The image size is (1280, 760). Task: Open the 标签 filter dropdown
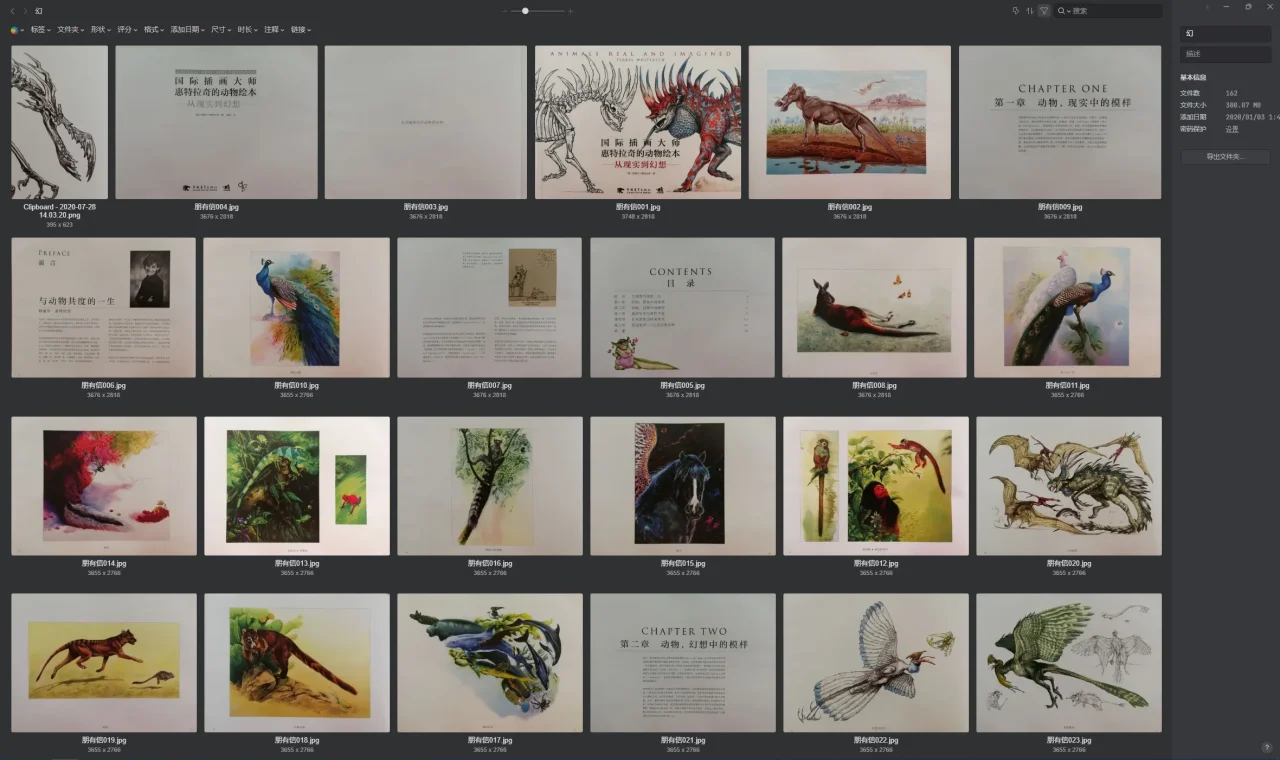40,30
